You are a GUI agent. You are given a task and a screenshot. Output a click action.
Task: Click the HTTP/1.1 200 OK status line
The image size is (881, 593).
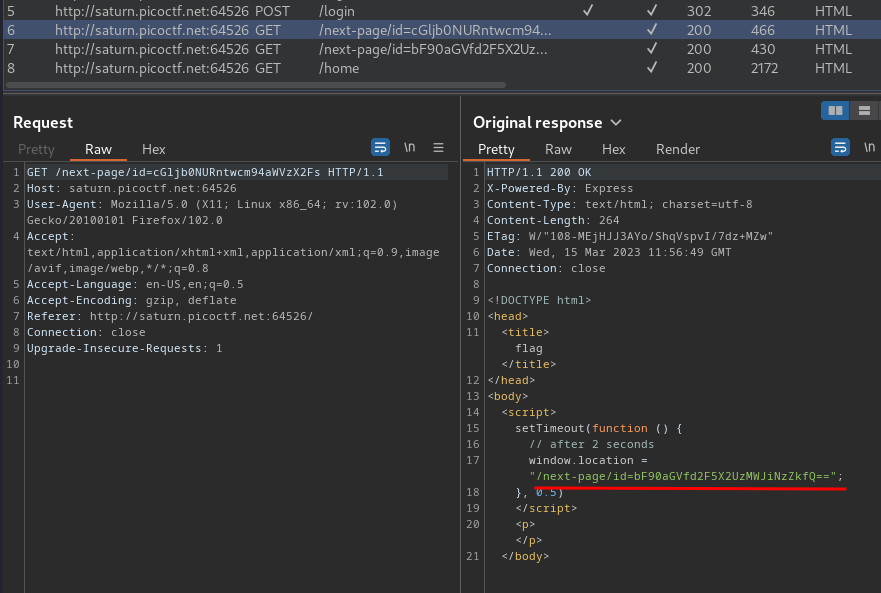point(539,173)
